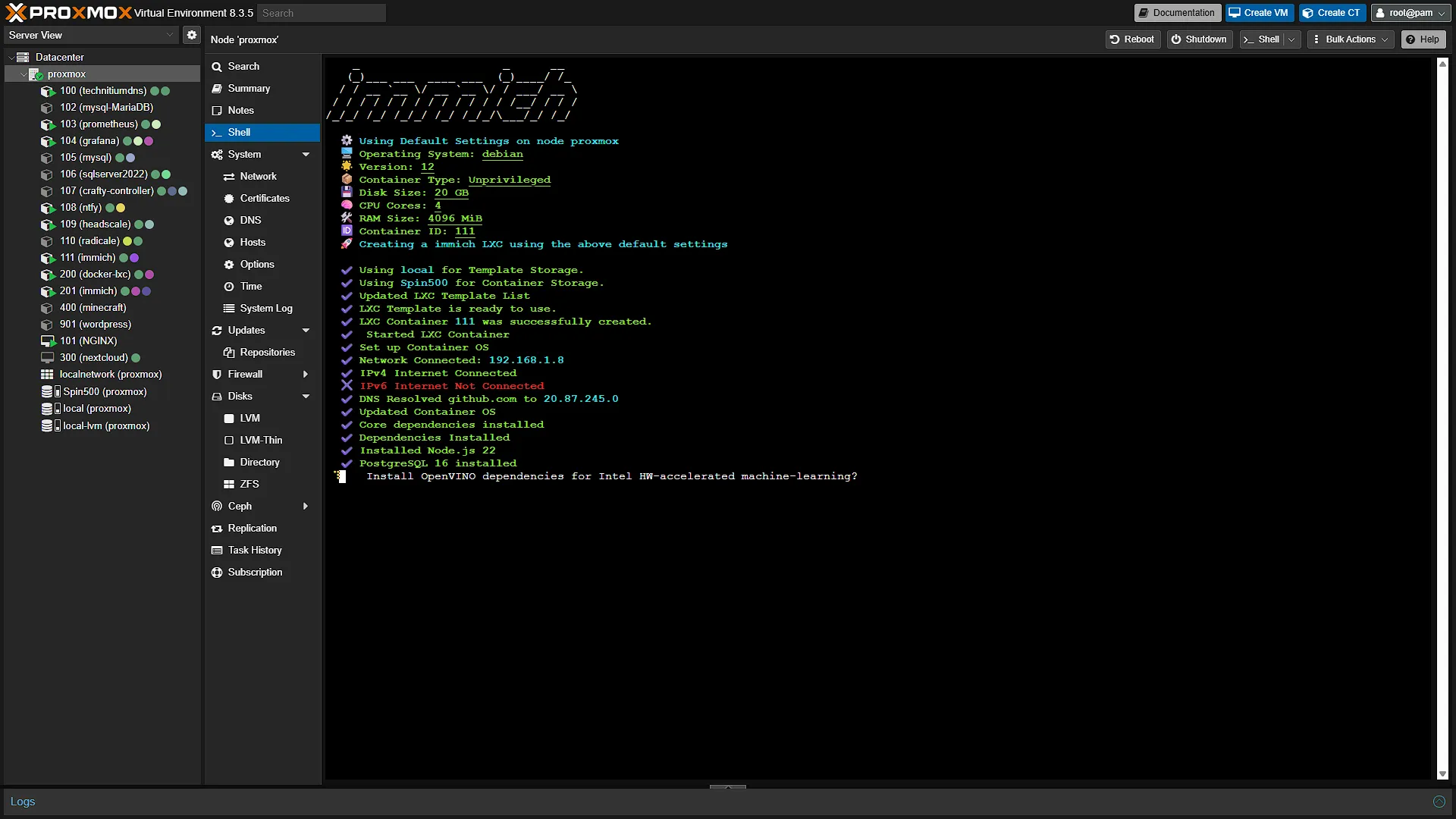Expand the Ceph submenu arrow
The image size is (1456, 819).
pyautogui.click(x=306, y=507)
